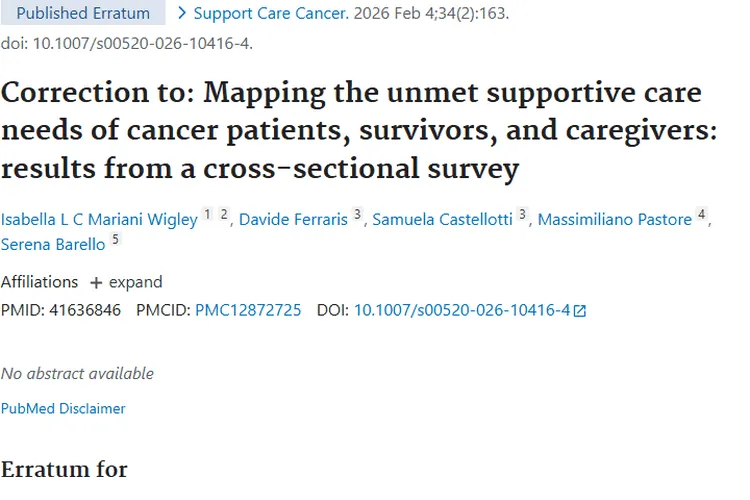Click the external link icon after the DOI
Viewport: 750px width, 500px height.
click(x=580, y=311)
